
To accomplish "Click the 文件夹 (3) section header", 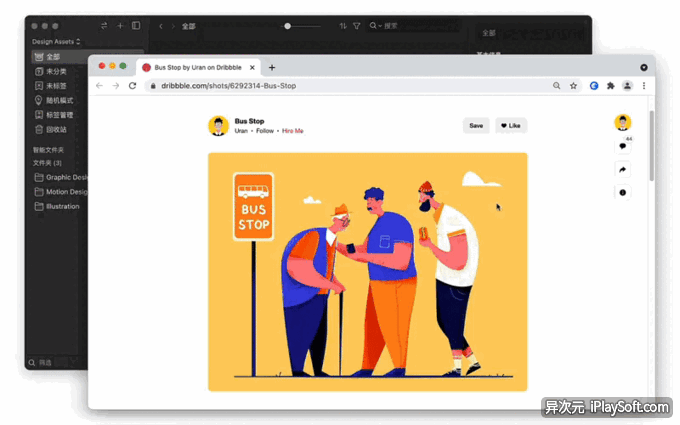I will point(47,163).
